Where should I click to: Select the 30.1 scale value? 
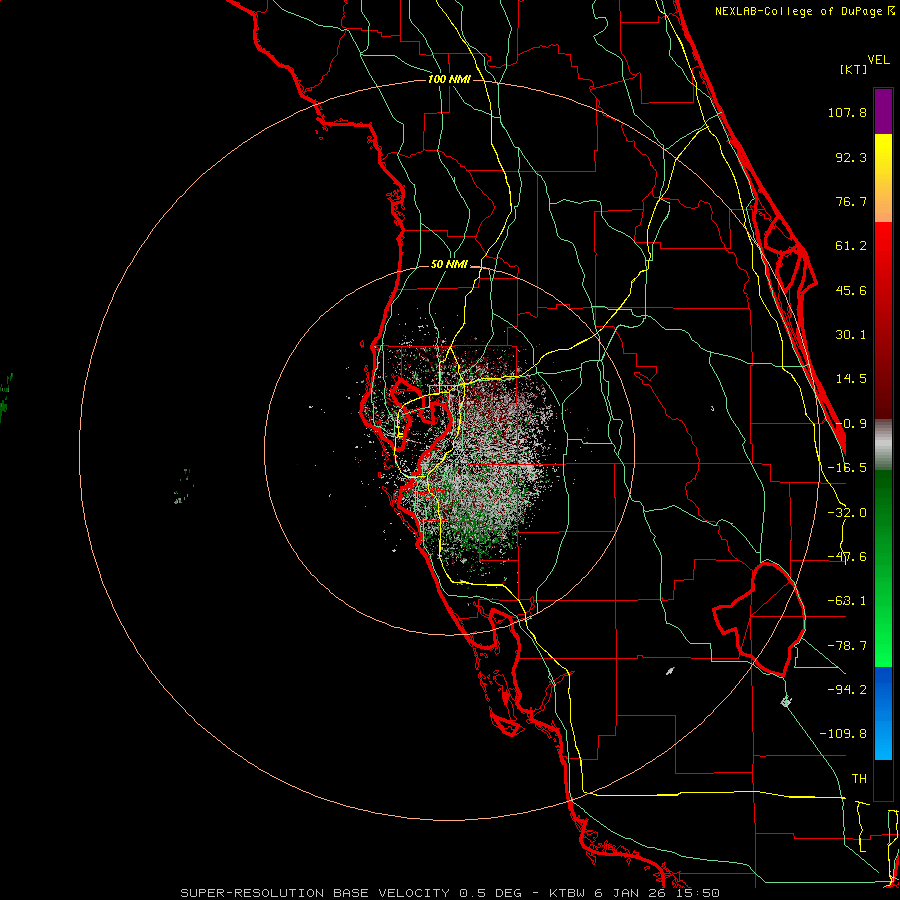click(x=851, y=335)
